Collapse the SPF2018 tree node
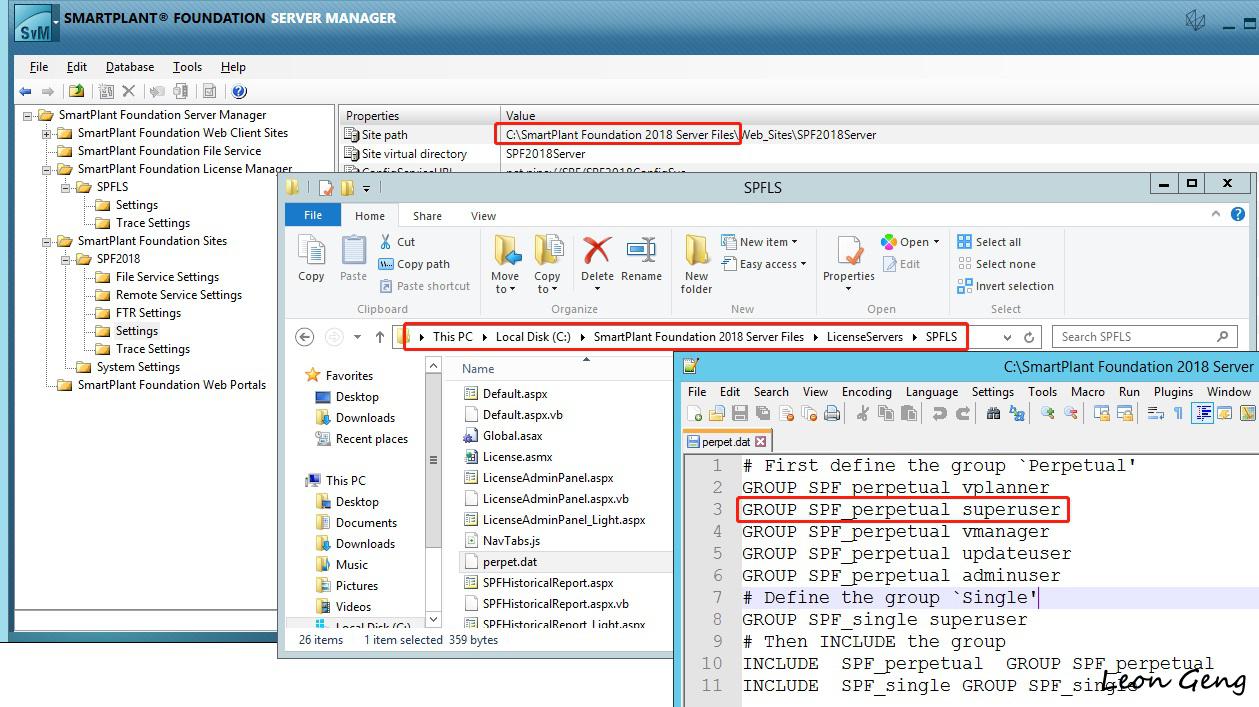Screen dimensions: 1259x707 click(65, 259)
